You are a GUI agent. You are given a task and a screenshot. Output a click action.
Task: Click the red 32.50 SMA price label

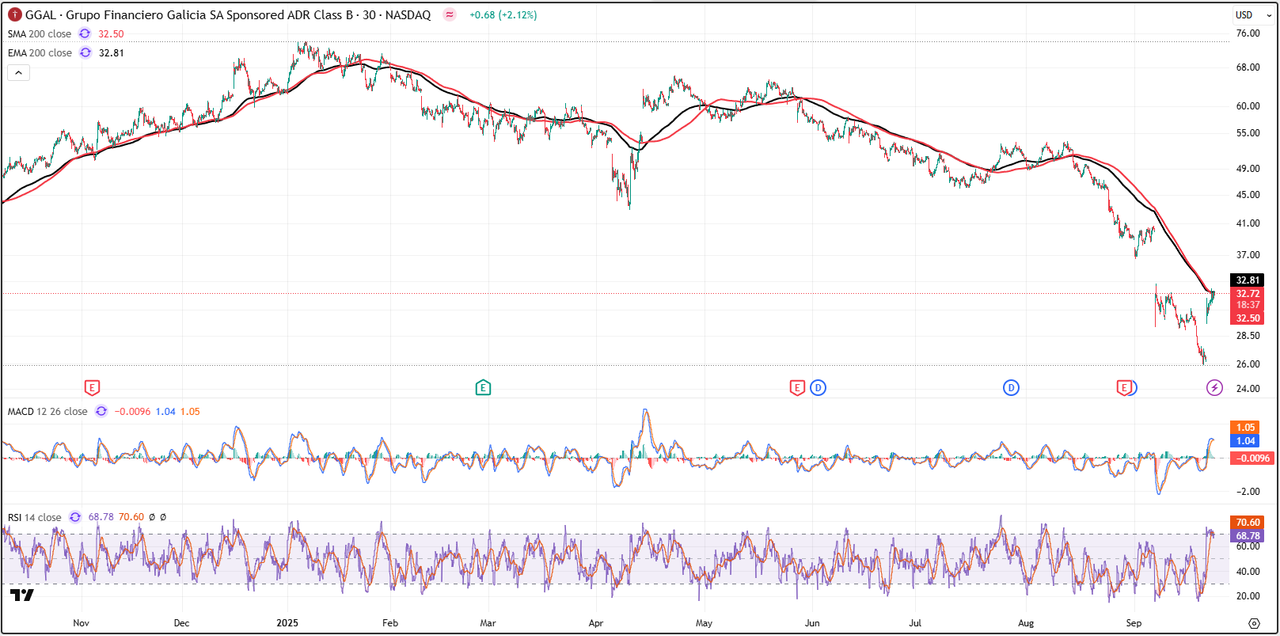(1248, 318)
